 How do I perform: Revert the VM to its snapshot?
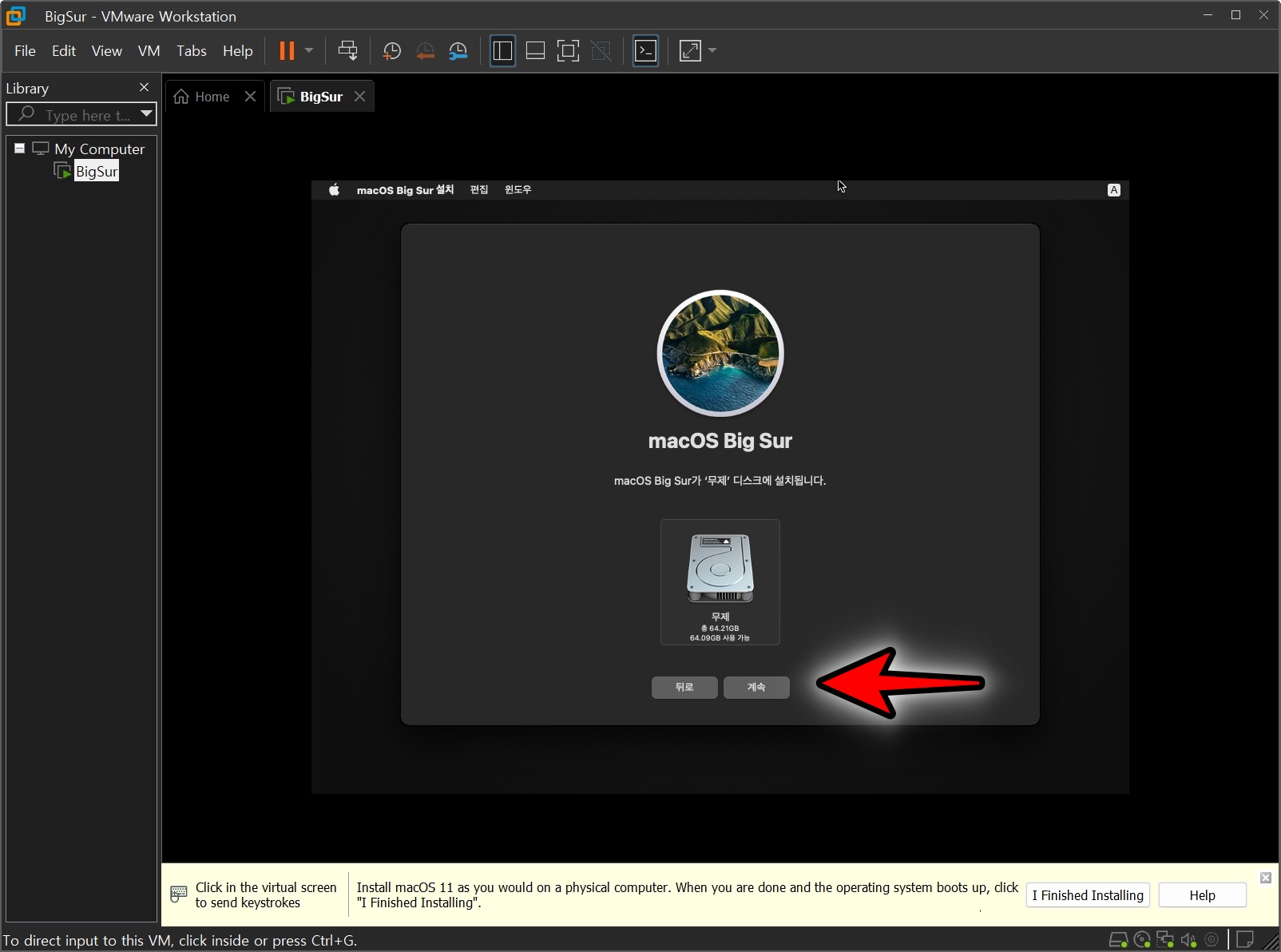coord(425,51)
